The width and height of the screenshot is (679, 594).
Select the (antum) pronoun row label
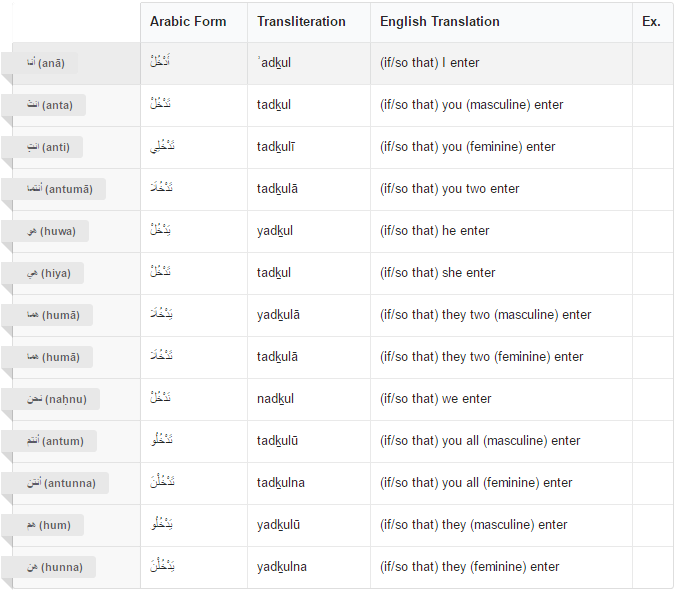tap(49, 441)
